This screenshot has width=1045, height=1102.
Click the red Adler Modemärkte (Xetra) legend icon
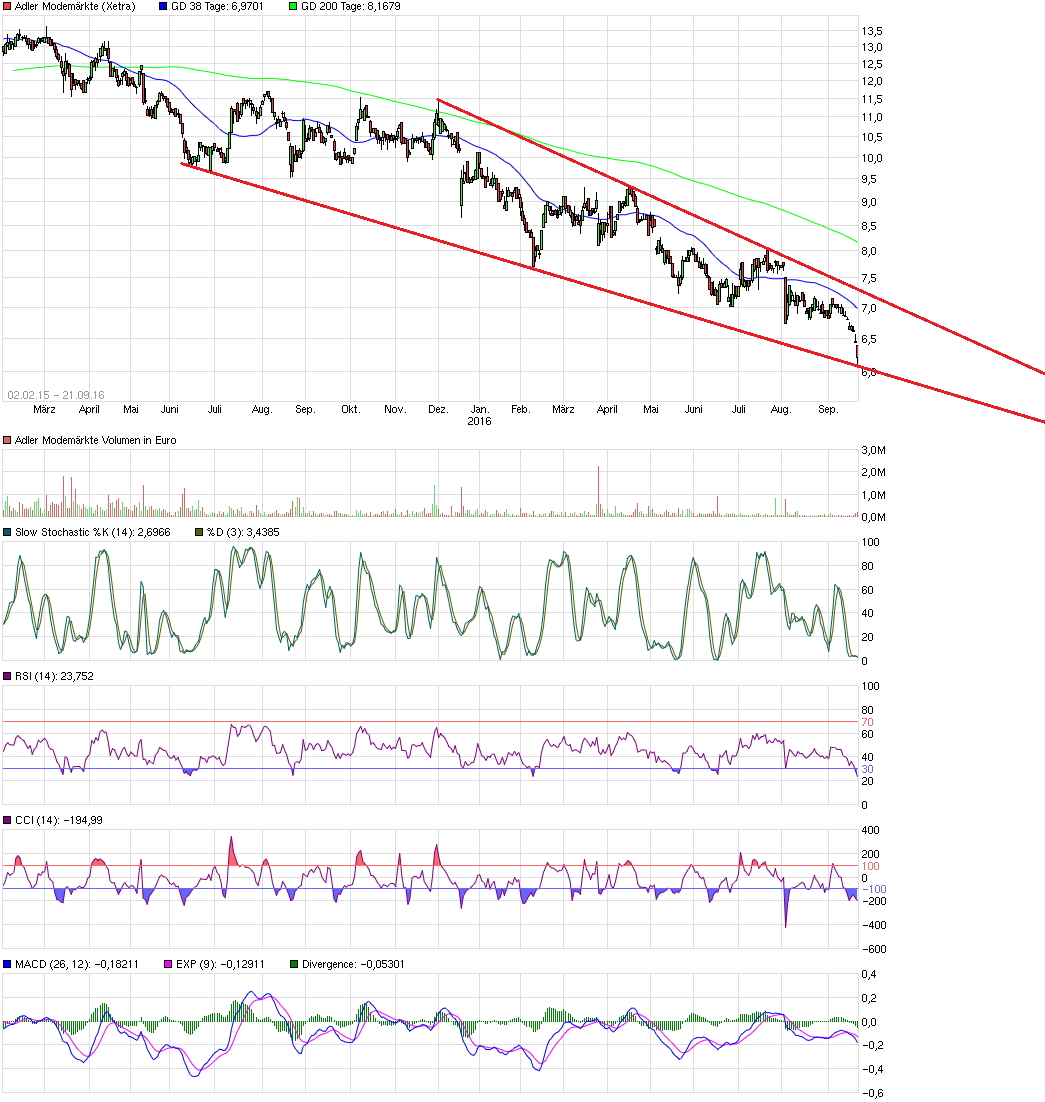point(6,6)
